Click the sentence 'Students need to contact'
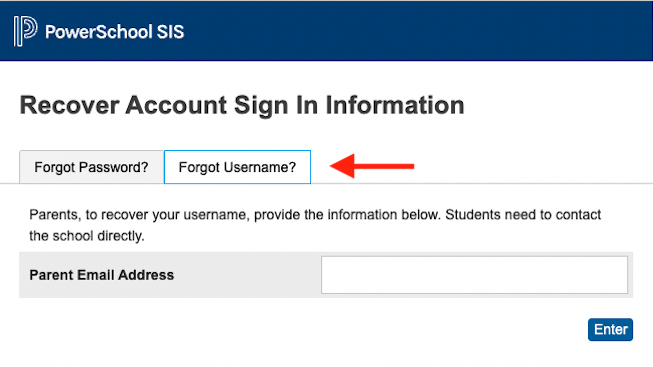This screenshot has height=367, width=653. coord(523,215)
